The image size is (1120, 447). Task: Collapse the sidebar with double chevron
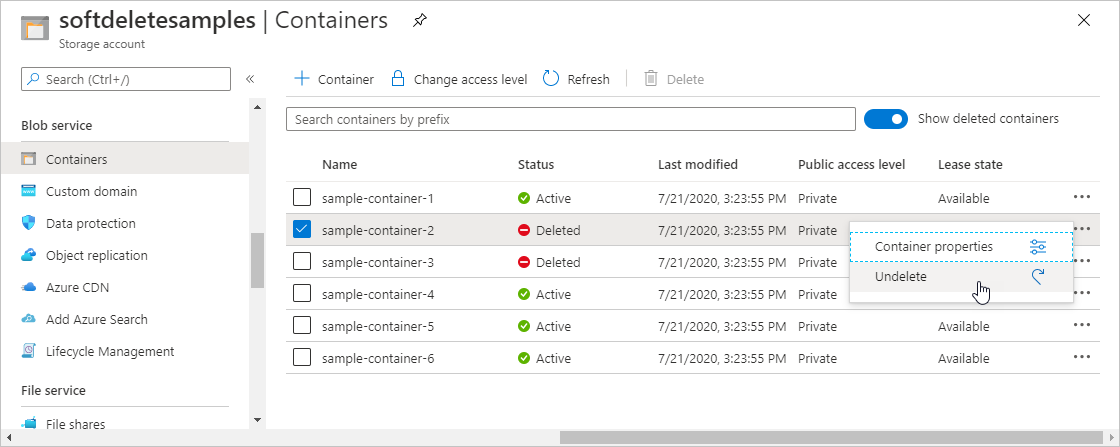250,79
